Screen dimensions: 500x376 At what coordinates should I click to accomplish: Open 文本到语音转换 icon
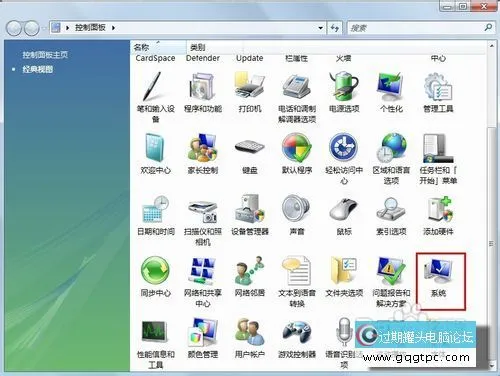tap(297, 271)
